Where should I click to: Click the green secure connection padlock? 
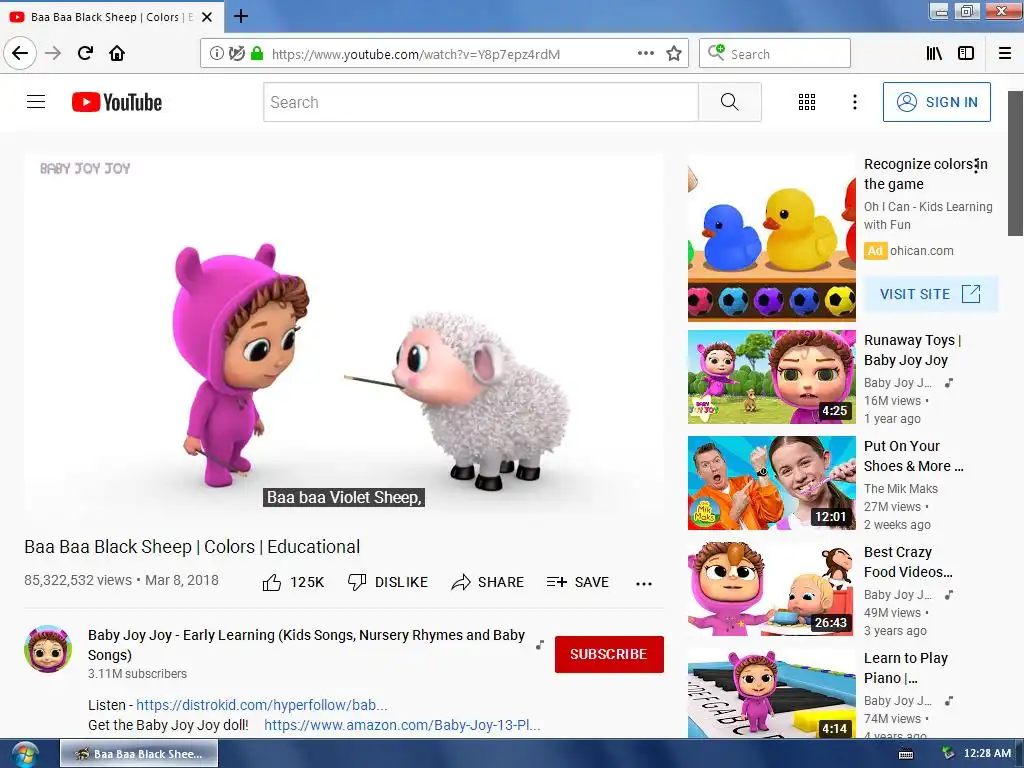[x=257, y=54]
